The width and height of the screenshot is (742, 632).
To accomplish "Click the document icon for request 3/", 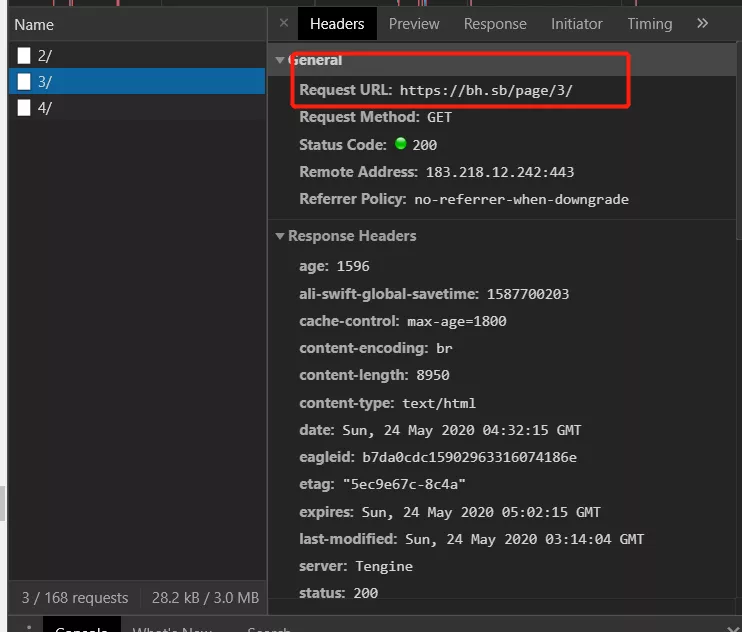I will 24,82.
